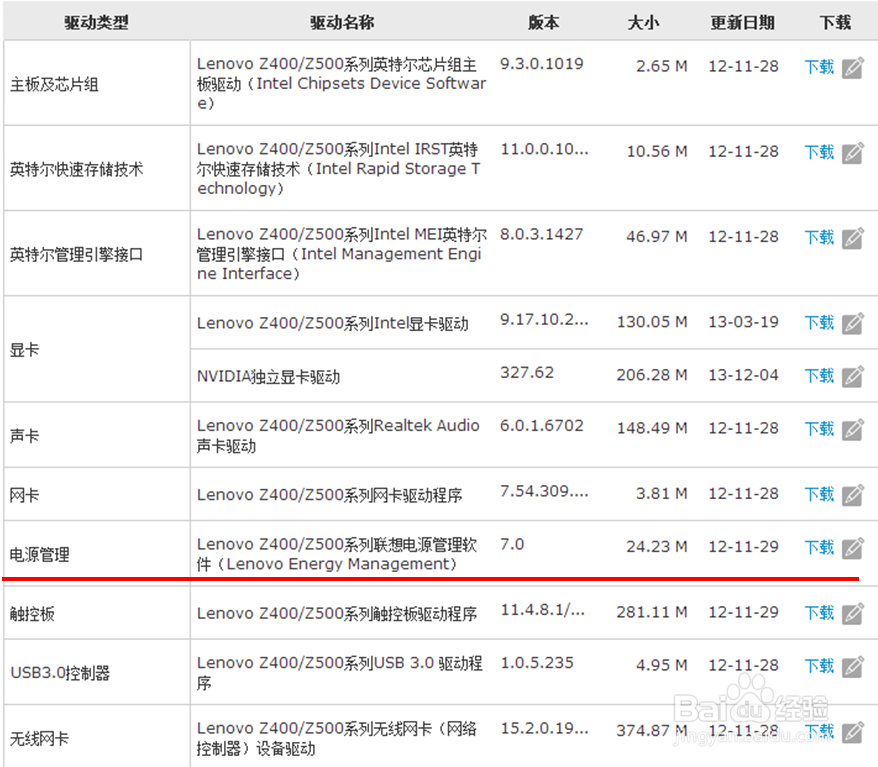Click version 6.0.1.6702
The width and height of the screenshot is (878, 767).
point(541,425)
